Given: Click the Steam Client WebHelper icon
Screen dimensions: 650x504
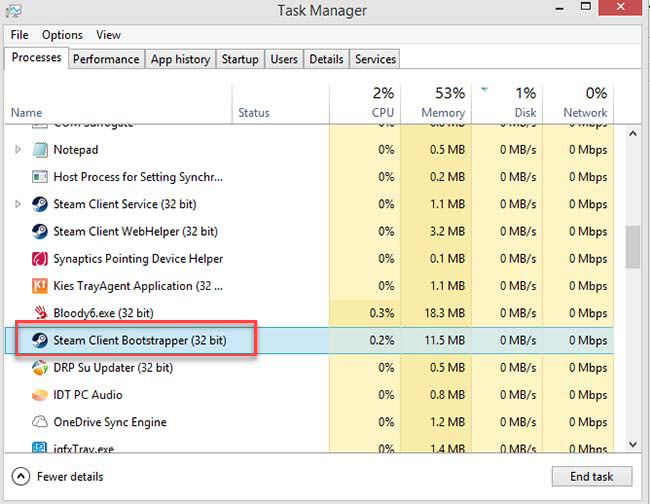Looking at the screenshot, I should pos(40,231).
